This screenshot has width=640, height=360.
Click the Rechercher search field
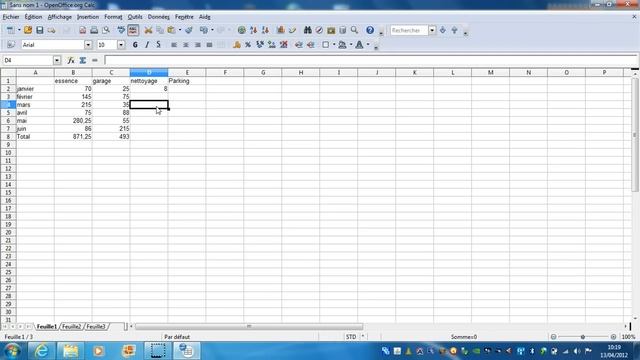coord(409,30)
